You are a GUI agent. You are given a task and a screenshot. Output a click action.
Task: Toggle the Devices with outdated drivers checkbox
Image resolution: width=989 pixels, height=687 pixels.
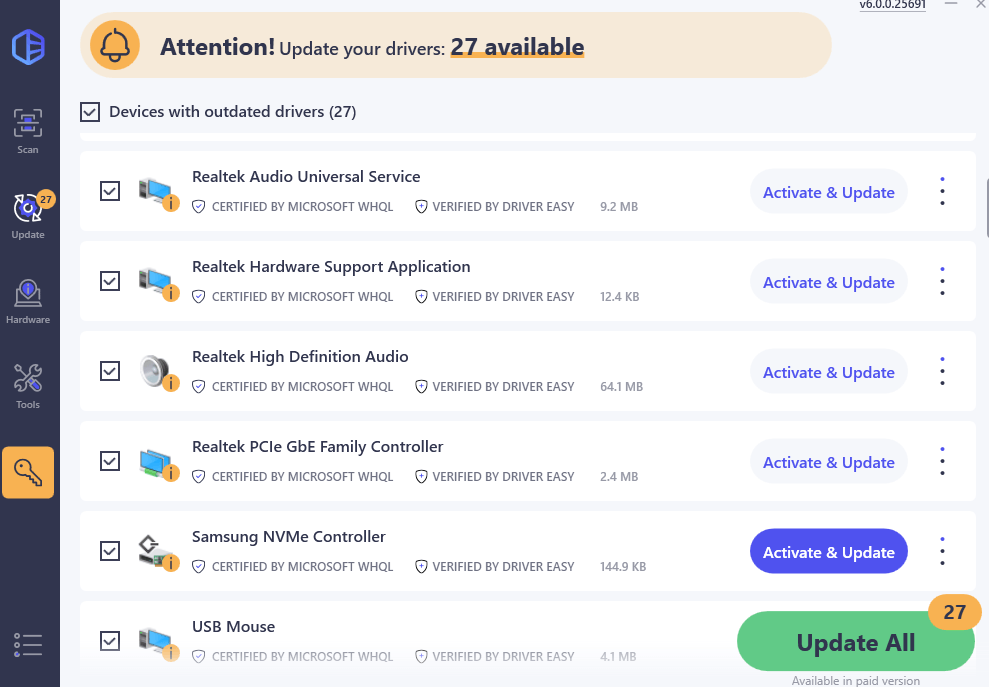coord(90,112)
